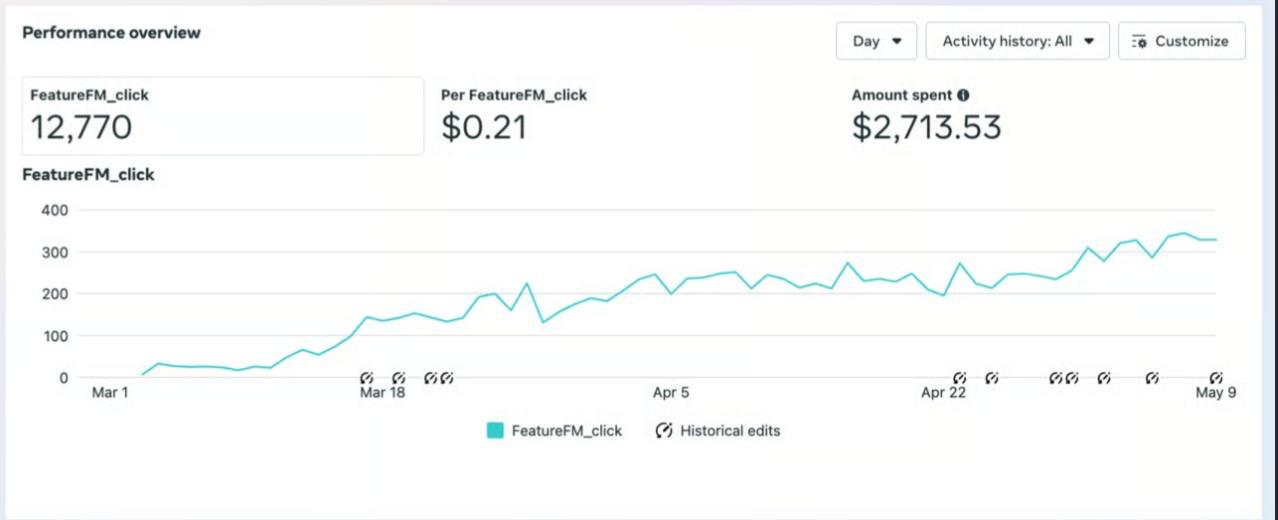1278x520 pixels.
Task: Click the historical edit marker above Mar 18
Action: tap(366, 378)
